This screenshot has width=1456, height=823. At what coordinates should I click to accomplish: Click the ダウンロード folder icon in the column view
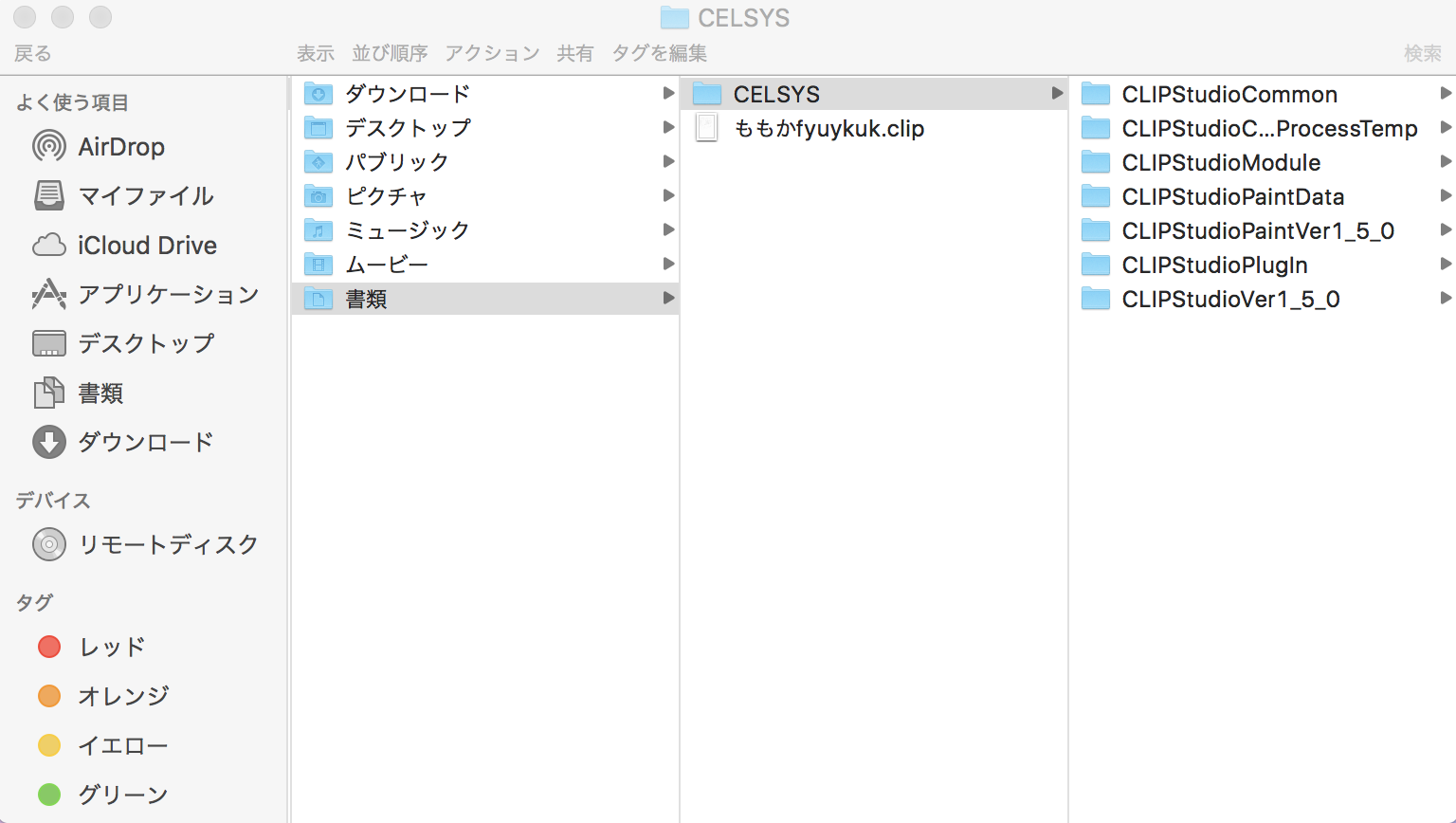318,94
